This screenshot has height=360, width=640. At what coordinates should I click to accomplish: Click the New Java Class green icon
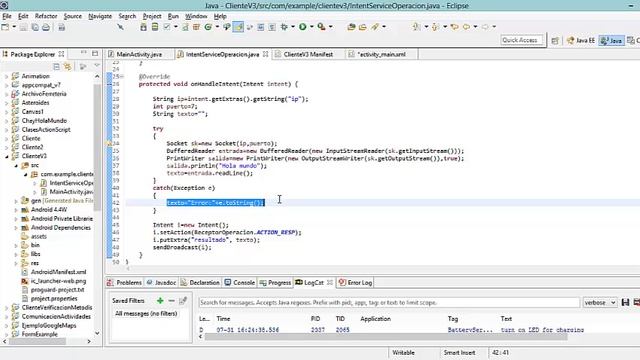coord(208,27)
